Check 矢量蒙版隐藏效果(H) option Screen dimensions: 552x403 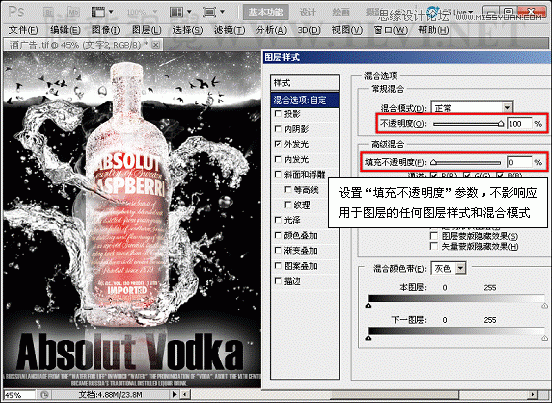[434, 246]
